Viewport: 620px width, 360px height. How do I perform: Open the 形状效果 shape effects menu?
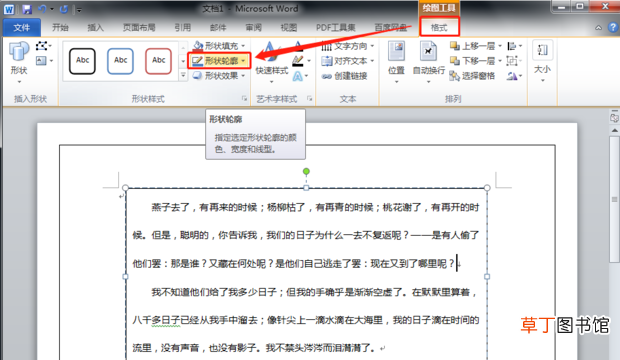[219, 76]
